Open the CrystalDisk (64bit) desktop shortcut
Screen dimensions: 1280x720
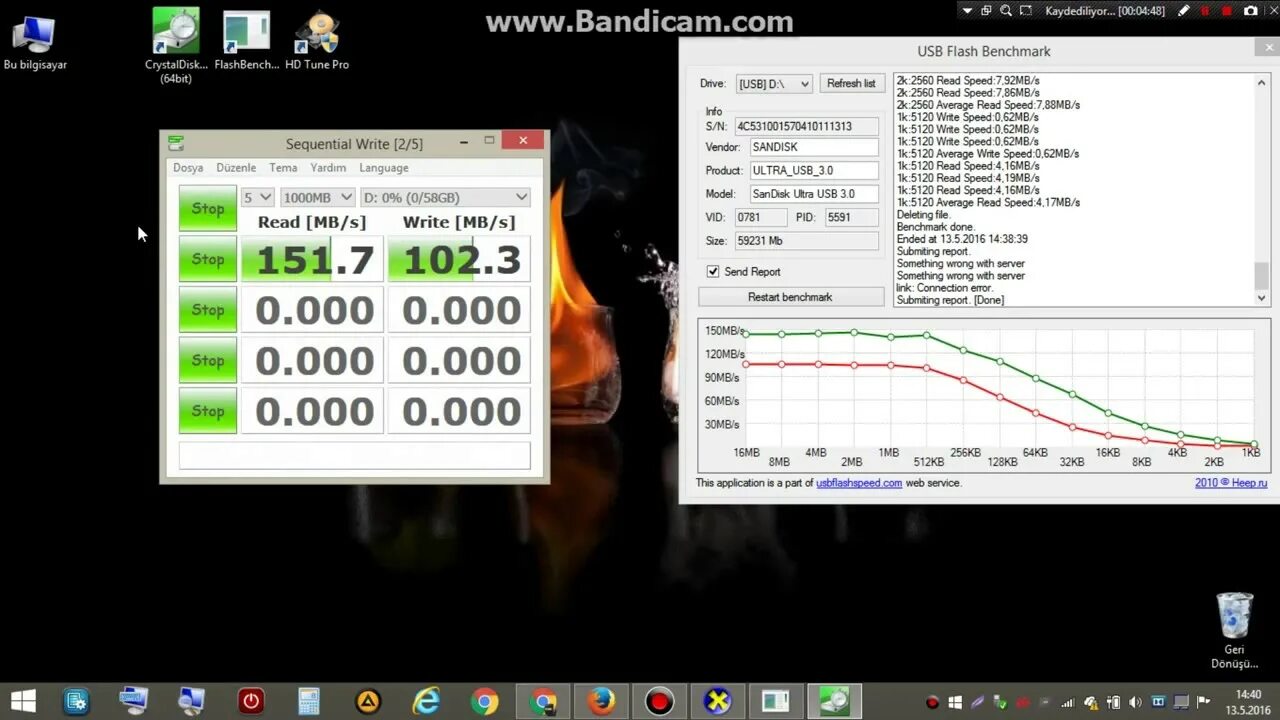176,46
